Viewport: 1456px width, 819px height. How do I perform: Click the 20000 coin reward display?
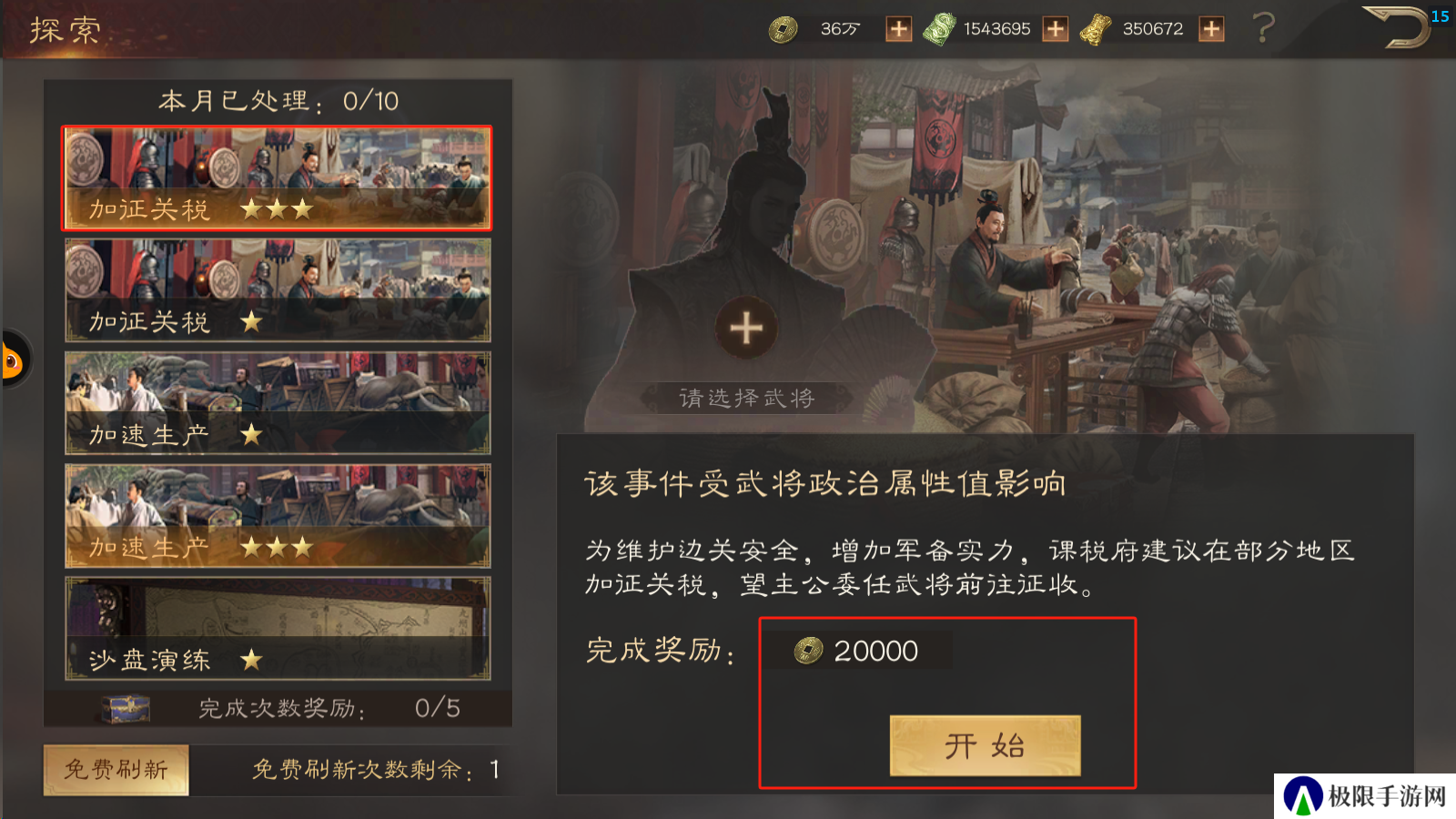point(857,651)
